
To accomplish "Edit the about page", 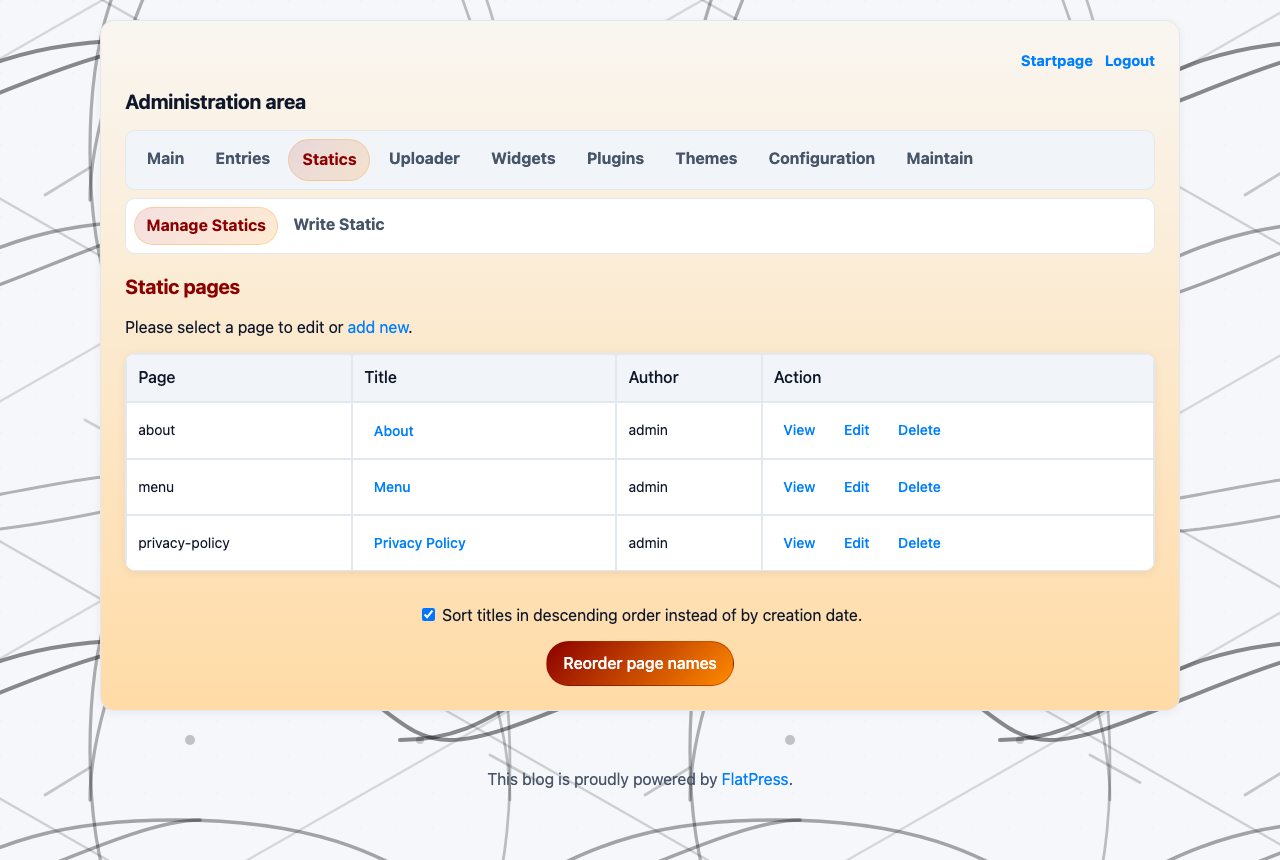I will tap(856, 430).
